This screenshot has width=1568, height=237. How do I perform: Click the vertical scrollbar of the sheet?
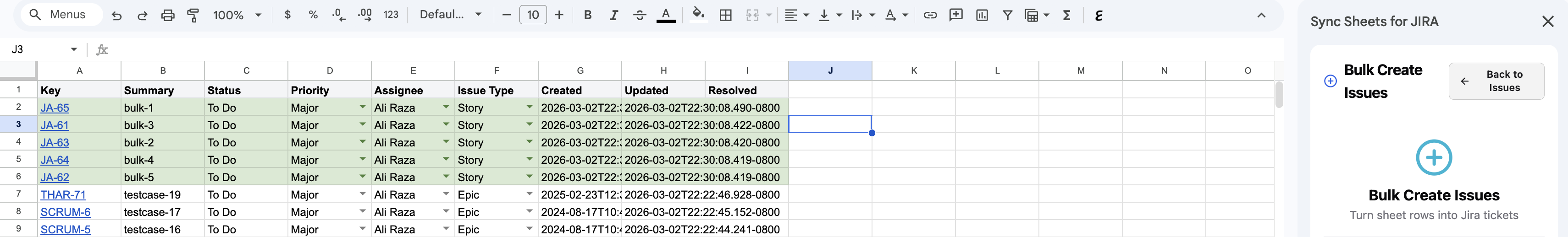1279,95
